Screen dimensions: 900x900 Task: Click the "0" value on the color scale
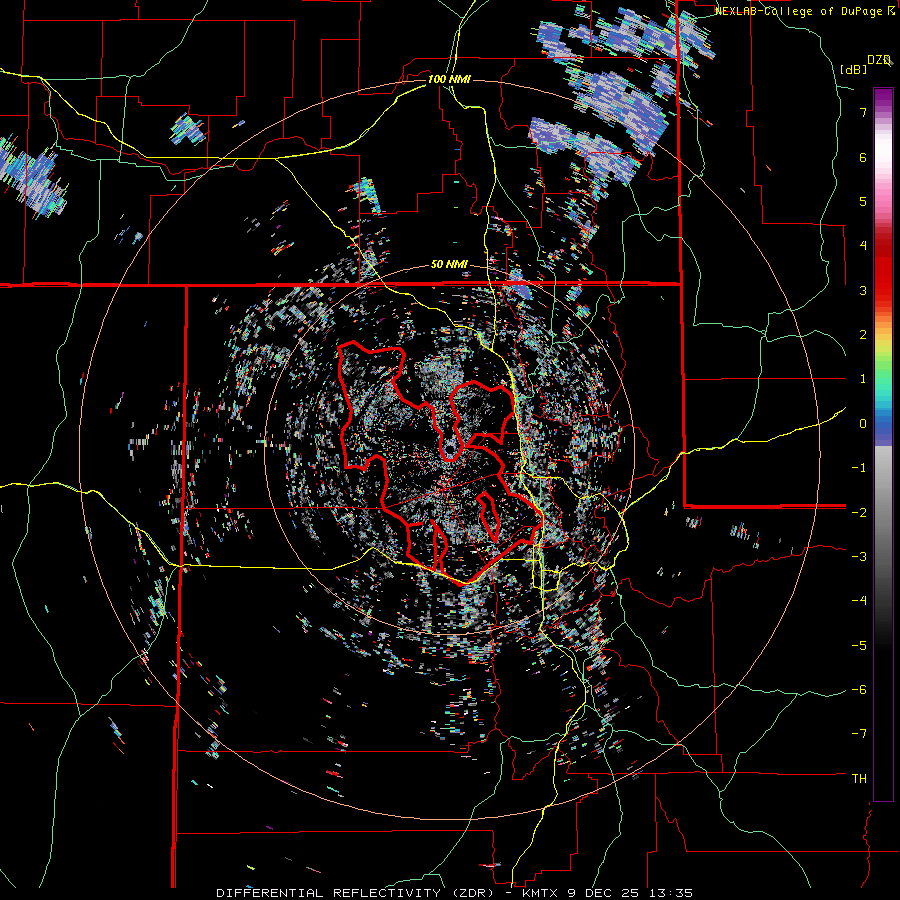(863, 424)
